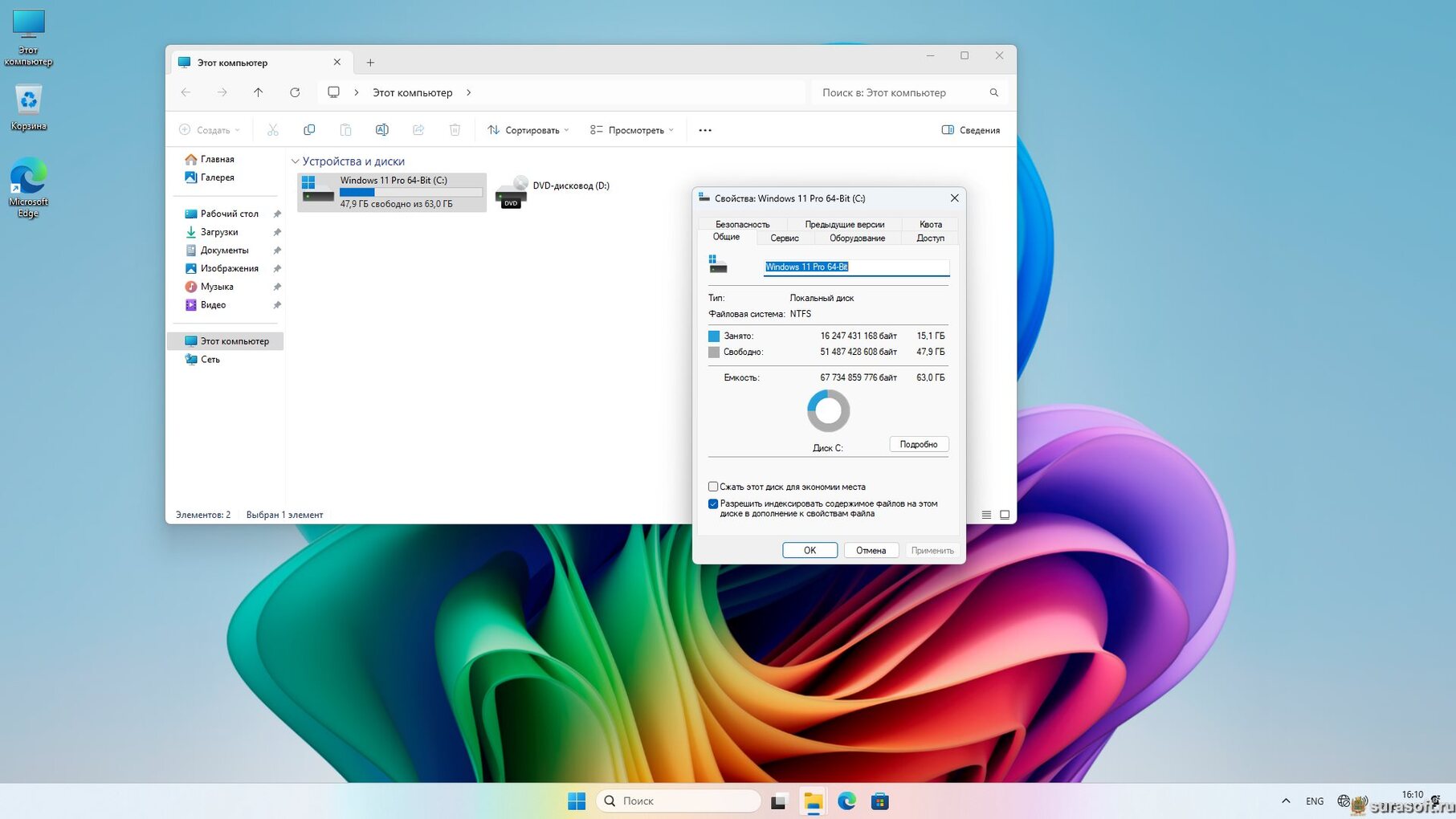Open the View dropdown menu
1456x819 pixels.
(x=631, y=130)
